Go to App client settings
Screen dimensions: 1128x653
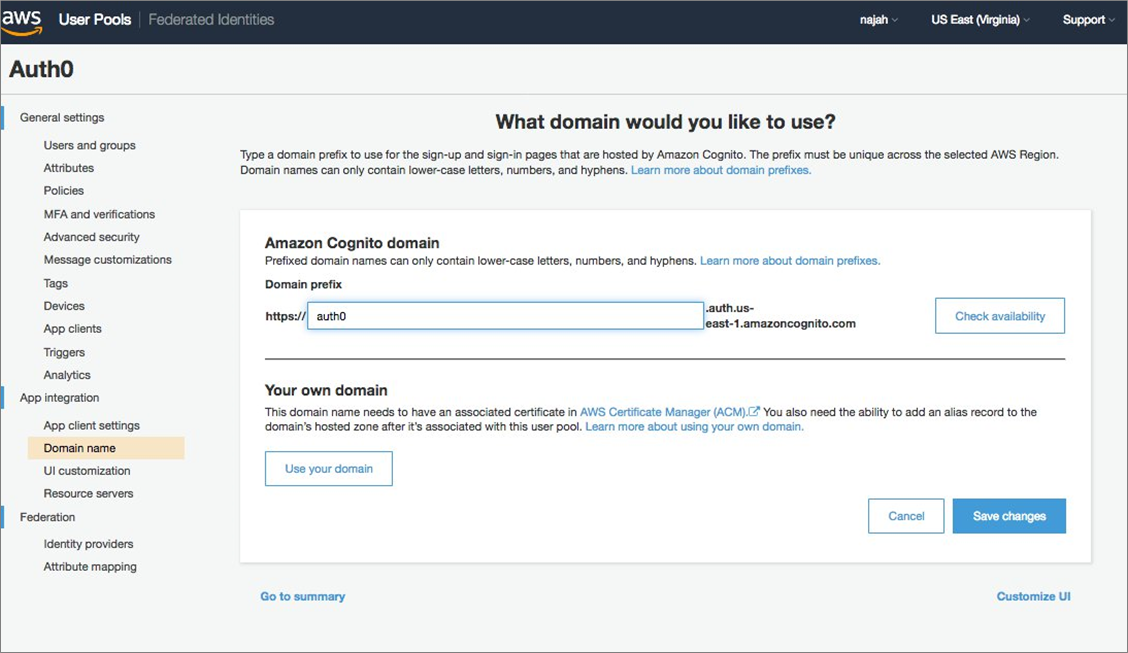(x=91, y=425)
